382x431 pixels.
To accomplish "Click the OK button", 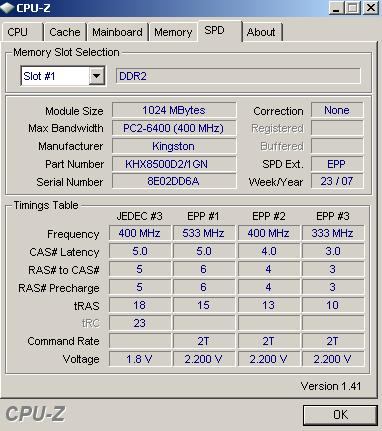I will pos(340,415).
